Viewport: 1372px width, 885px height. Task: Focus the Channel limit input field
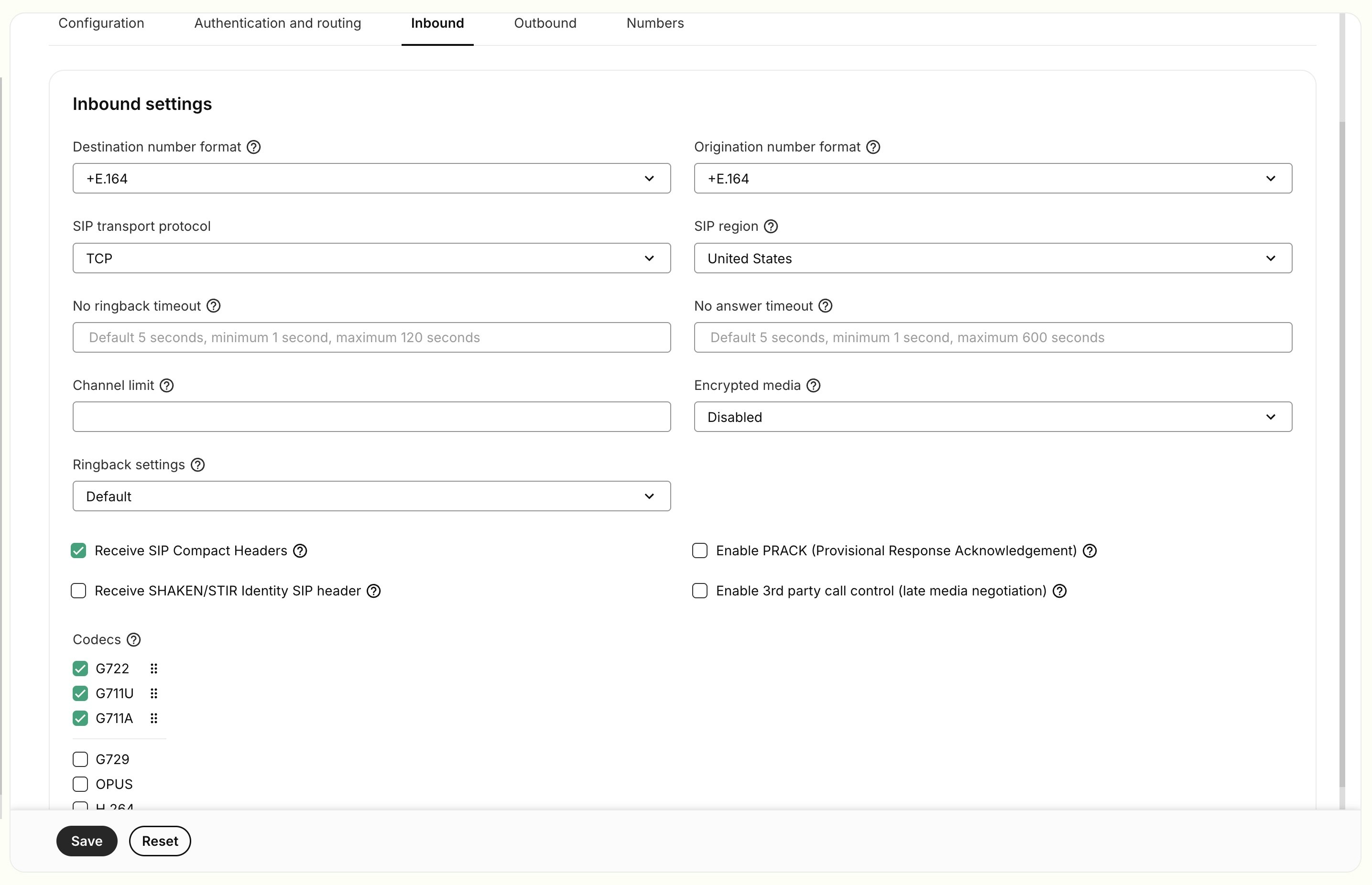pyautogui.click(x=371, y=417)
